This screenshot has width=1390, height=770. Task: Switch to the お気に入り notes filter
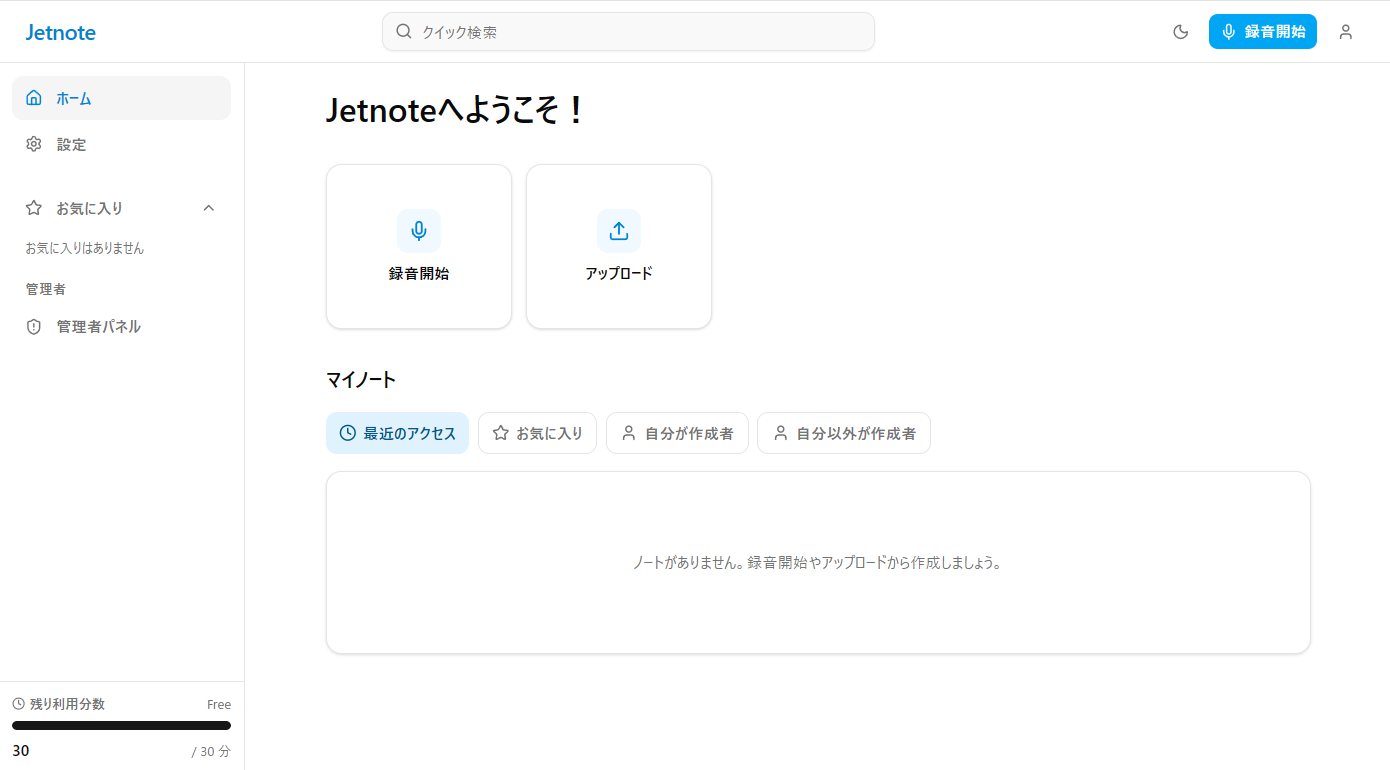[537, 432]
